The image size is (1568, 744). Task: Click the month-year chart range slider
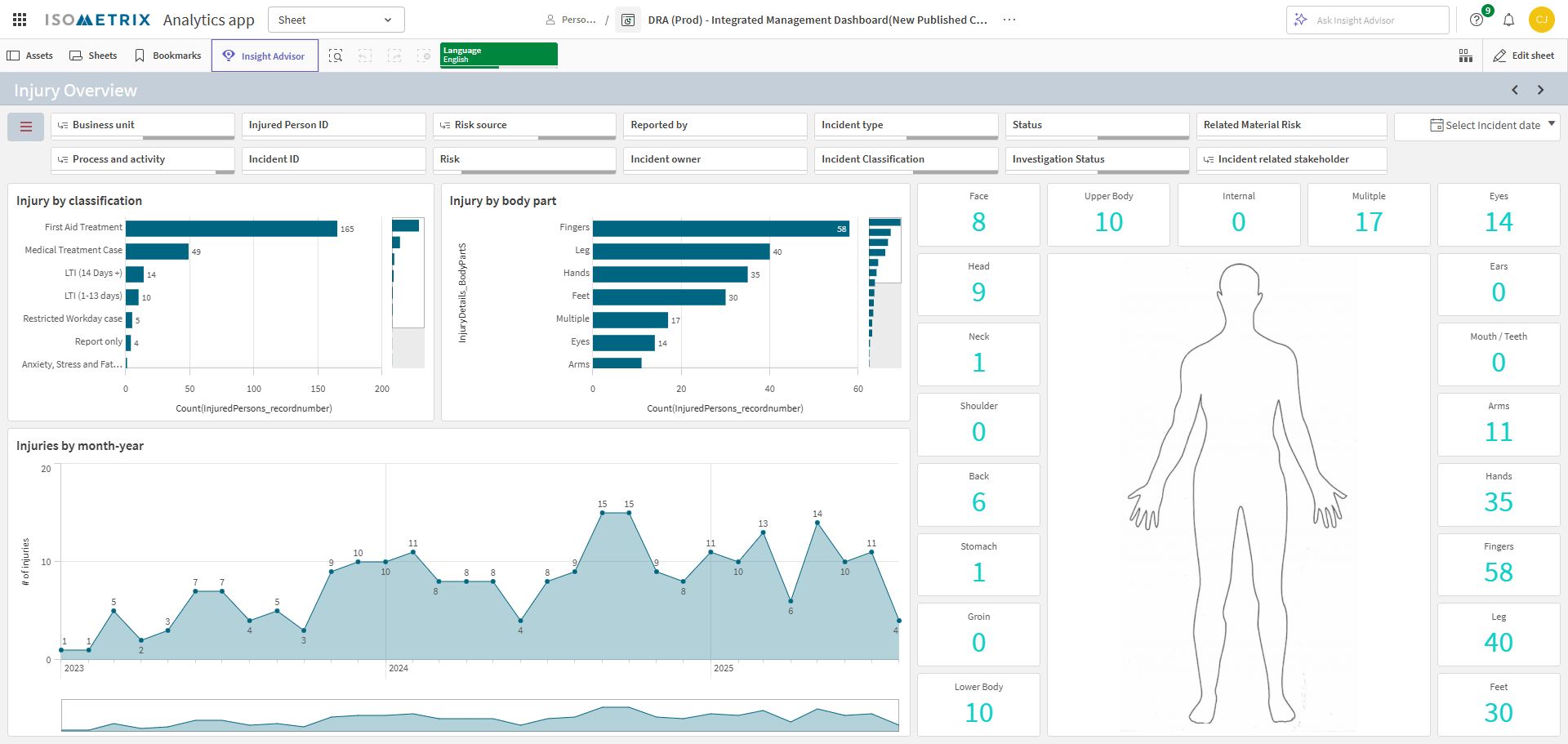tap(479, 715)
